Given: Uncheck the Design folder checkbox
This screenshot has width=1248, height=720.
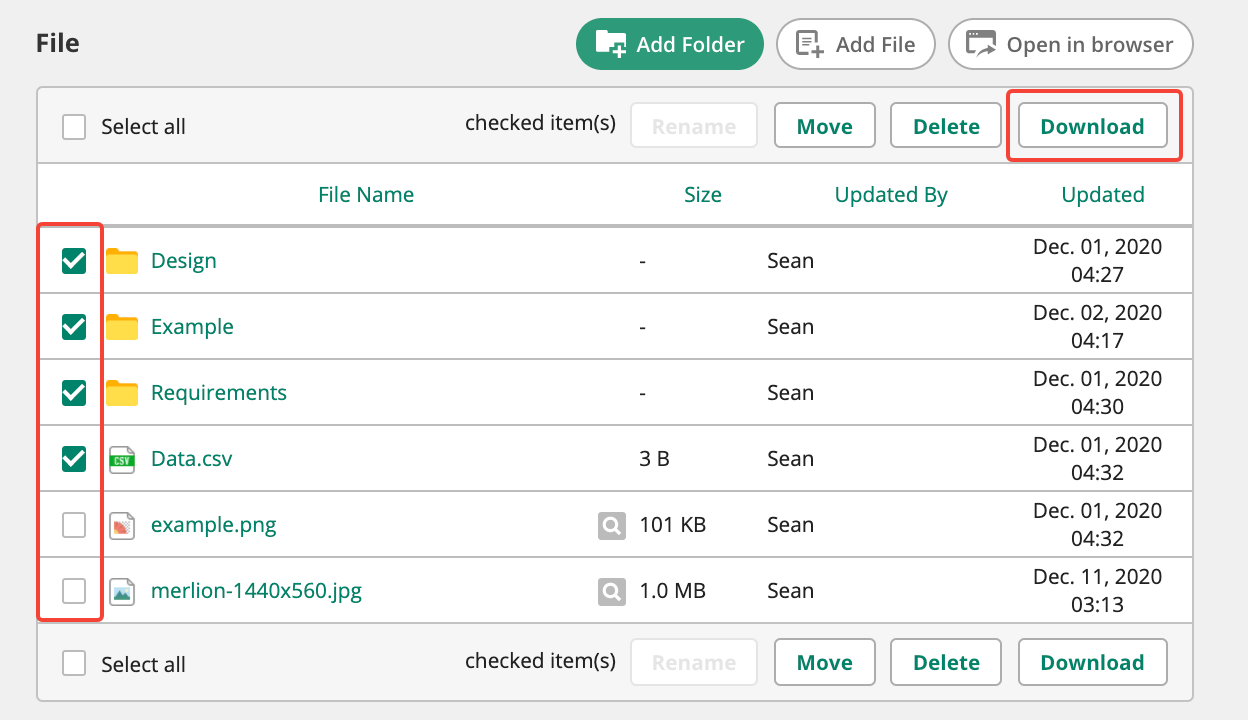Looking at the screenshot, I should [74, 261].
